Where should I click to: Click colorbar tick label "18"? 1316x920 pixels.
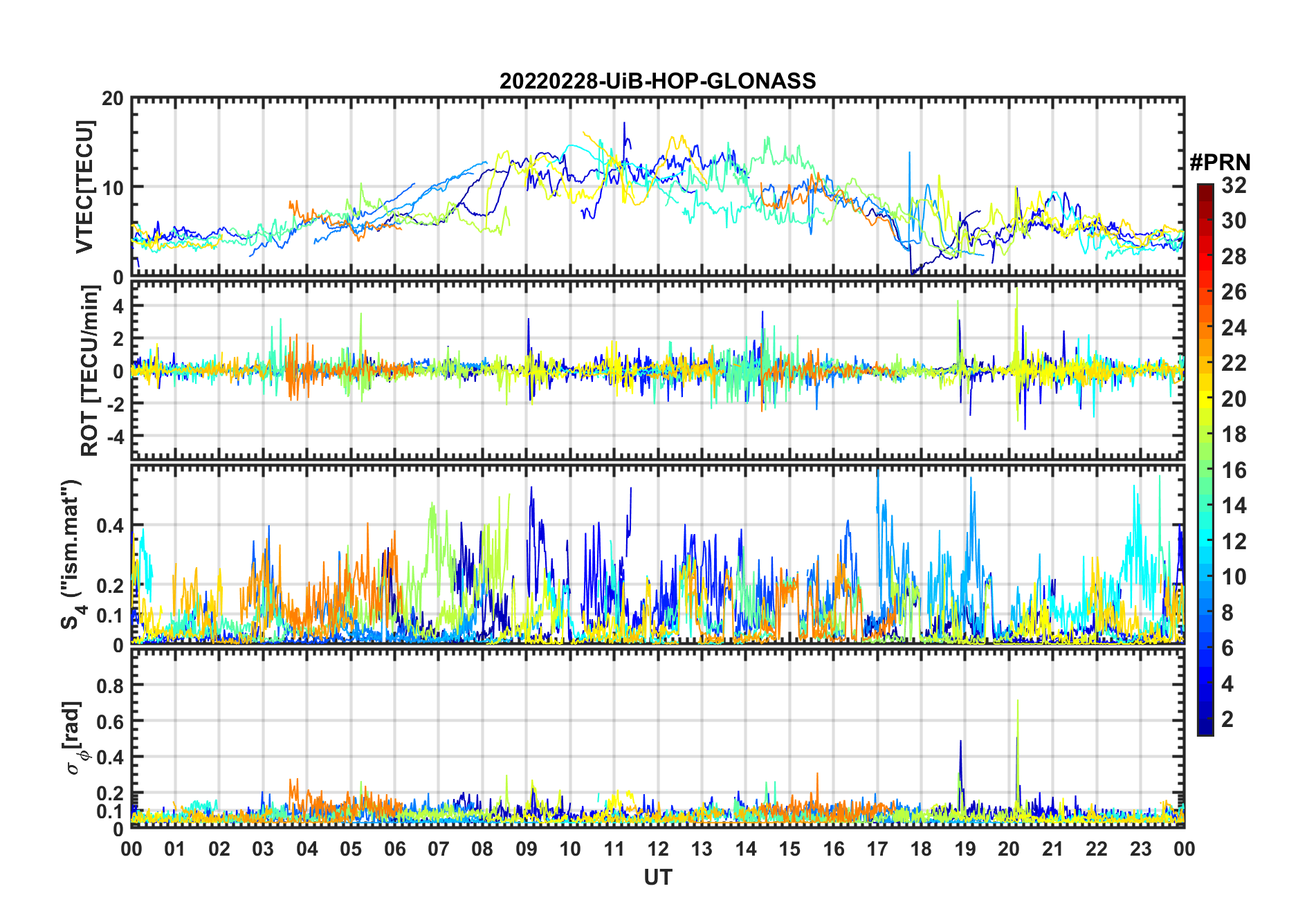[1234, 434]
